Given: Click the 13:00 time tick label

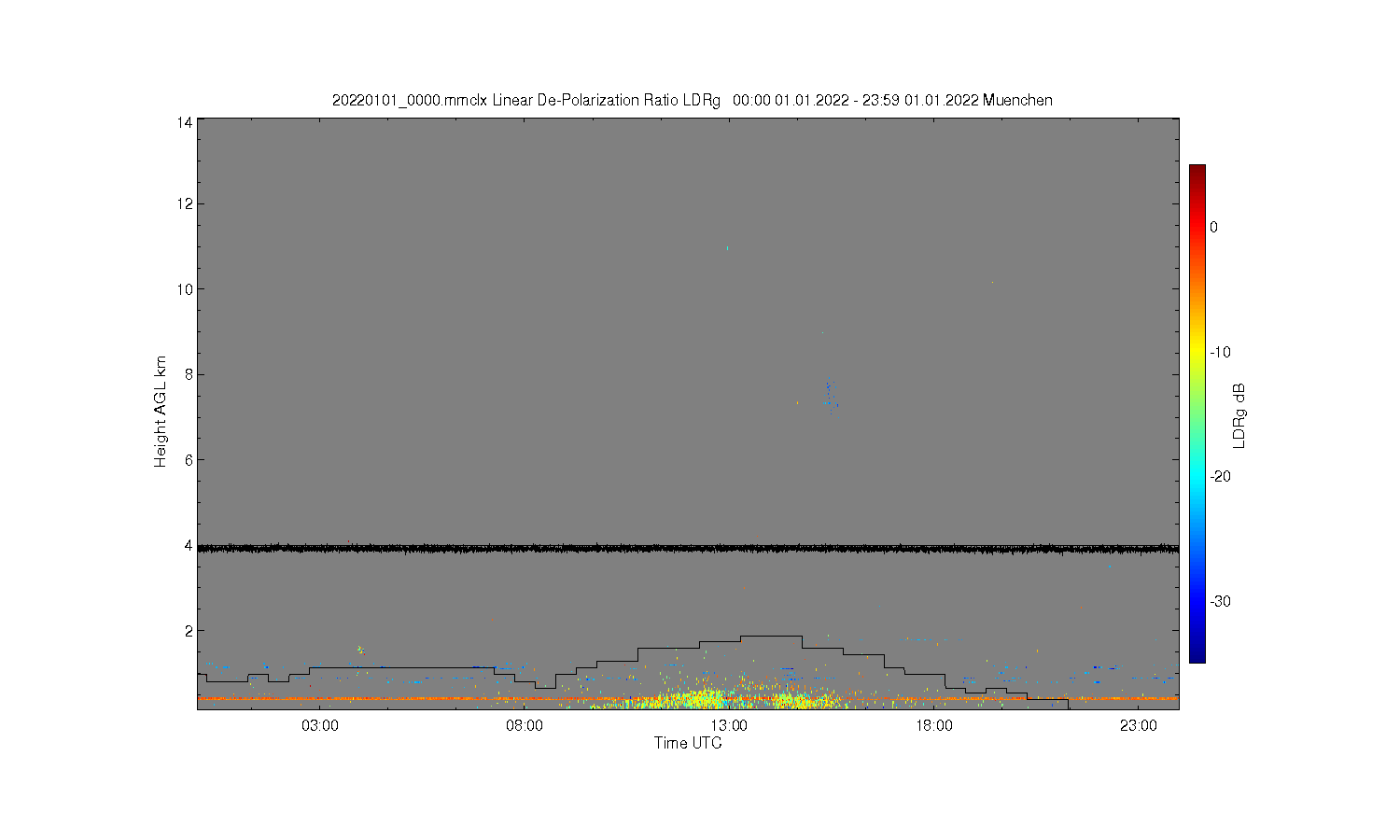Looking at the screenshot, I should (729, 726).
